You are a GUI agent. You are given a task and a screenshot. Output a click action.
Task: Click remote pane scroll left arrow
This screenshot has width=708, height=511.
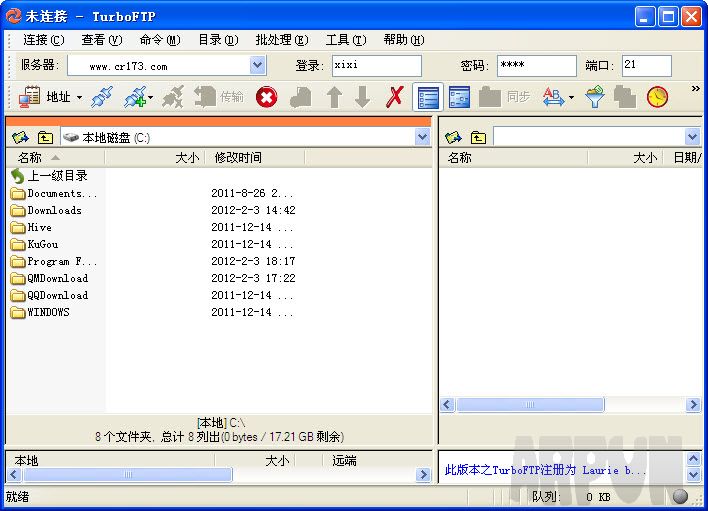pyautogui.click(x=447, y=404)
